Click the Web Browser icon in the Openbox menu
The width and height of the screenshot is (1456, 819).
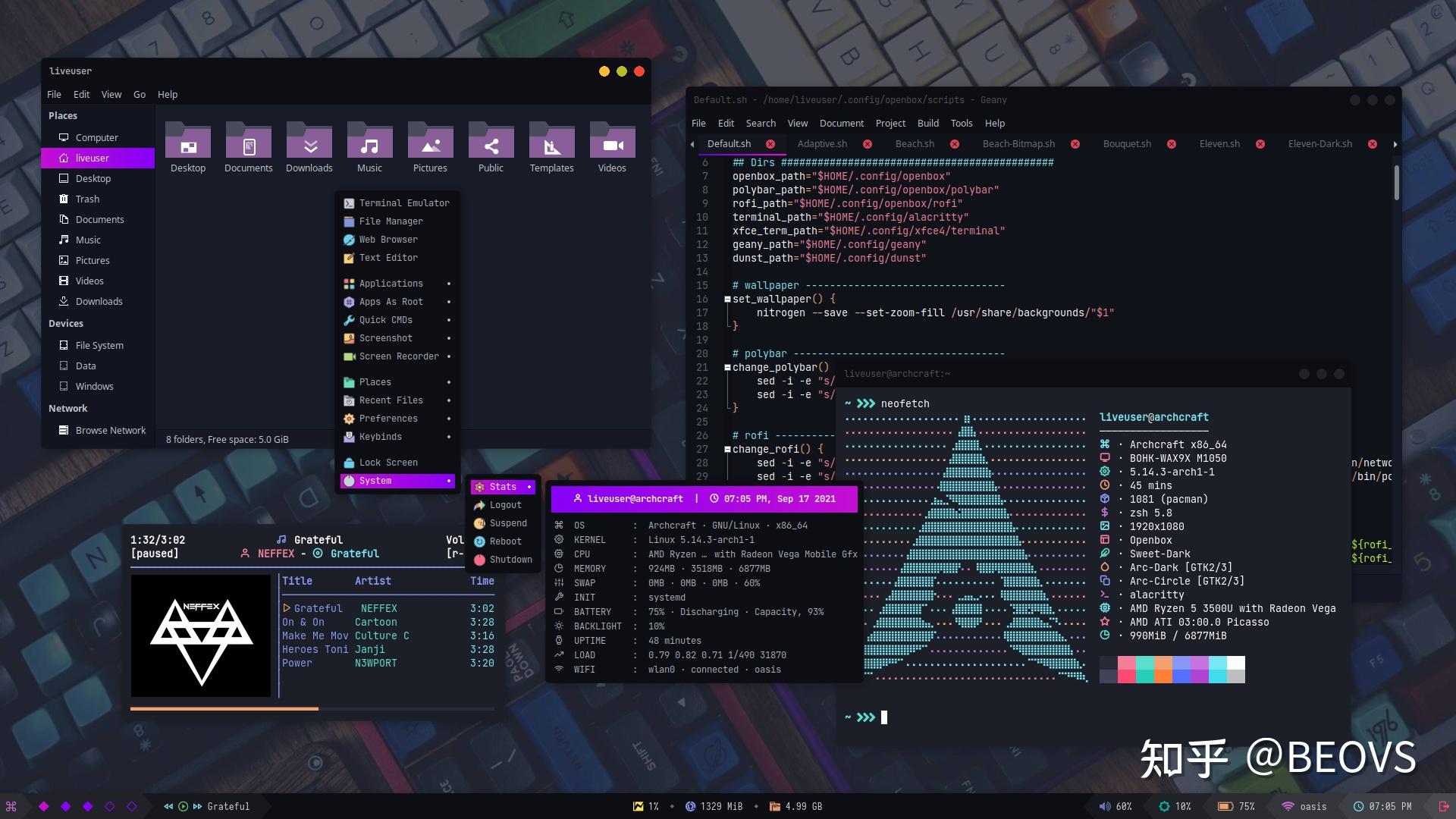pos(349,239)
